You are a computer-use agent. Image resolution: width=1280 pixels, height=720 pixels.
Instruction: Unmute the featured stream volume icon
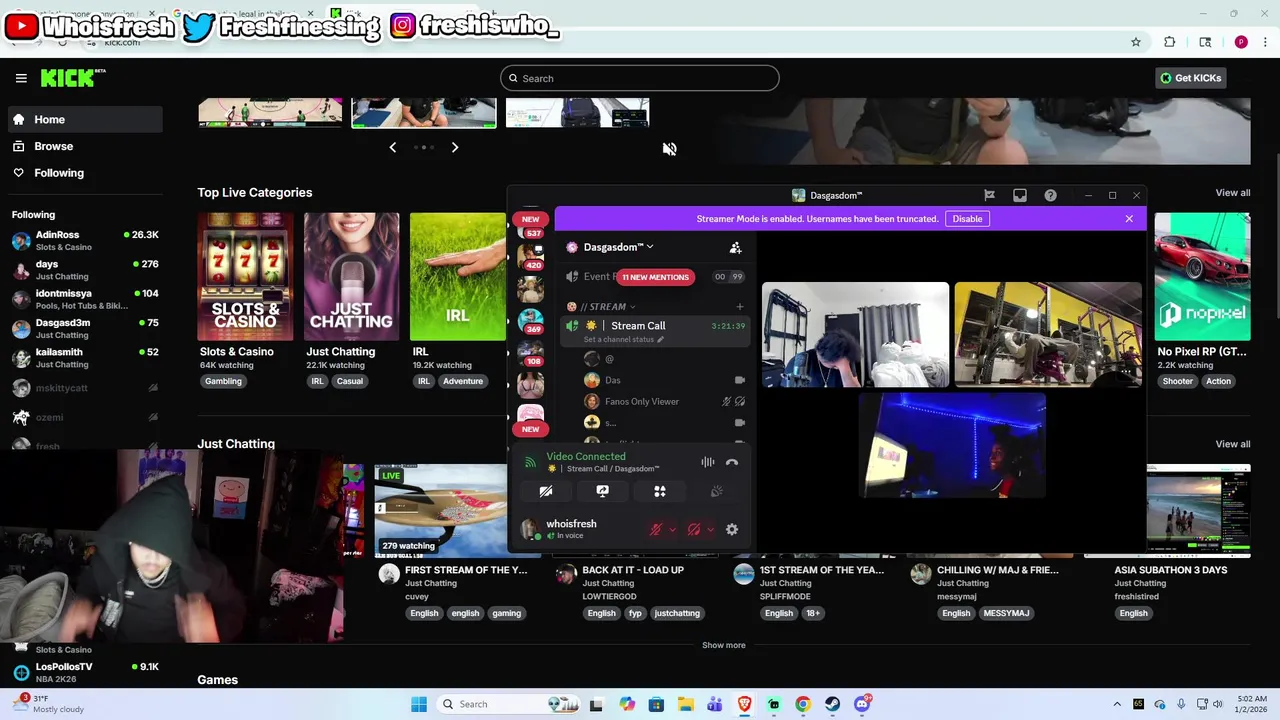(x=669, y=149)
